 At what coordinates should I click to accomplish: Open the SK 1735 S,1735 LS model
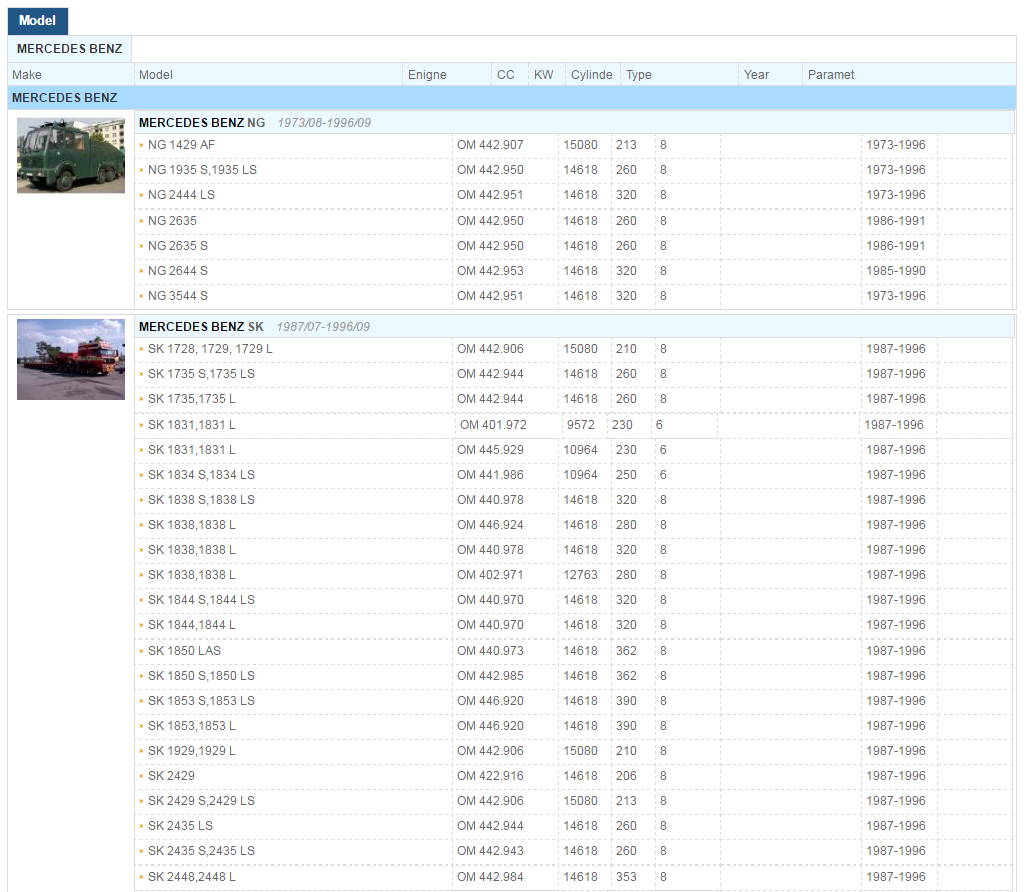tap(201, 374)
